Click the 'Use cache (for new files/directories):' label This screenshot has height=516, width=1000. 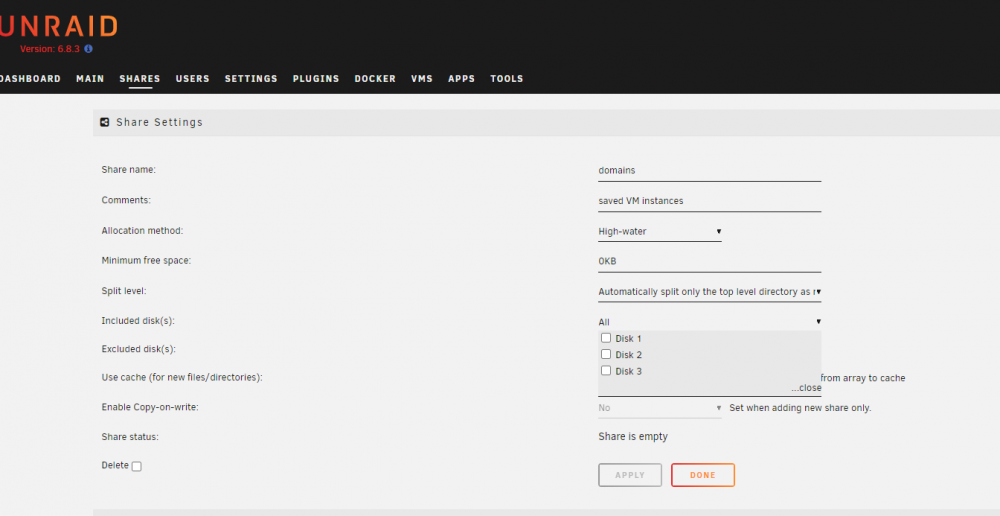click(x=182, y=377)
